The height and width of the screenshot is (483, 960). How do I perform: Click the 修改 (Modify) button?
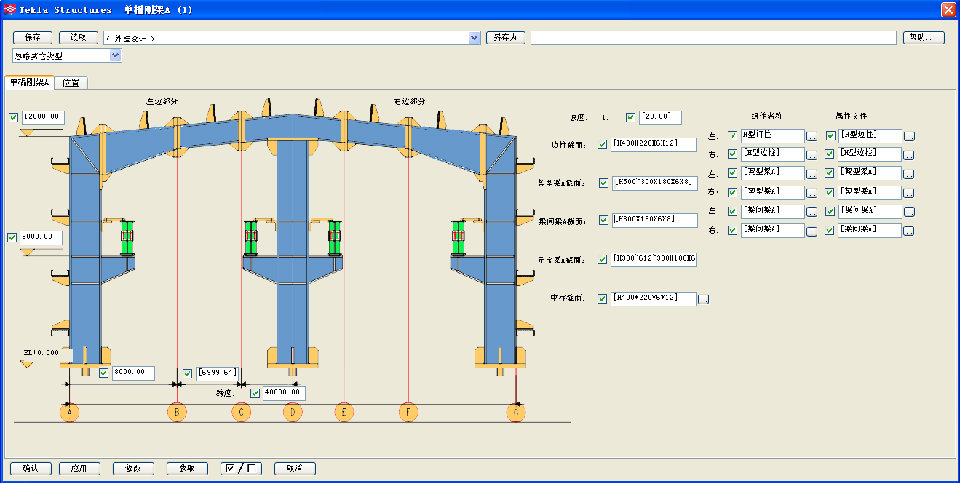click(133, 469)
